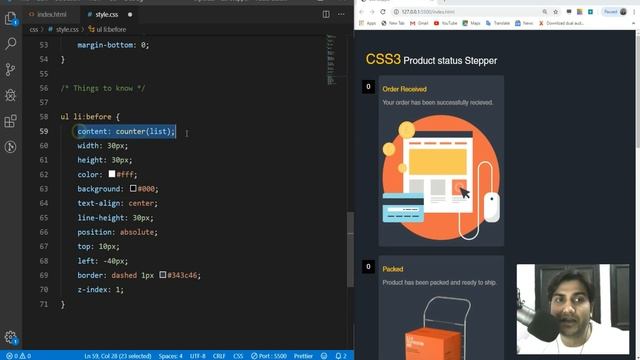The image size is (640, 360).
Task: Click the online shopping illustration
Action: (x=441, y=177)
